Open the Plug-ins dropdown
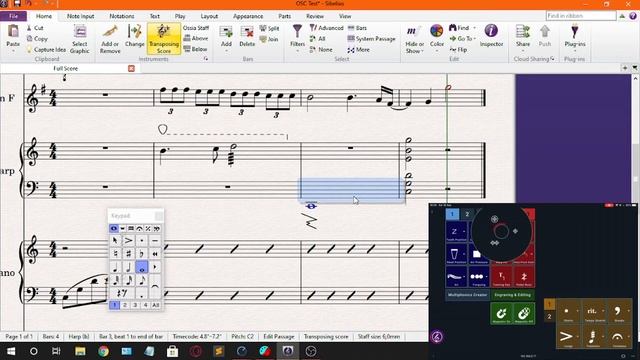This screenshot has width=640, height=360. pos(575,38)
